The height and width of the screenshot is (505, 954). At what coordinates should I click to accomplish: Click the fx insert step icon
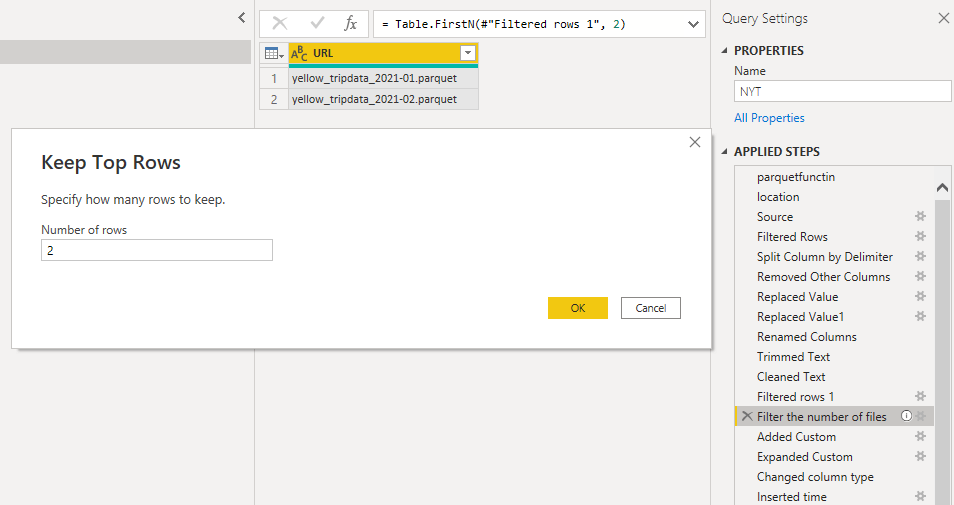[x=350, y=24]
